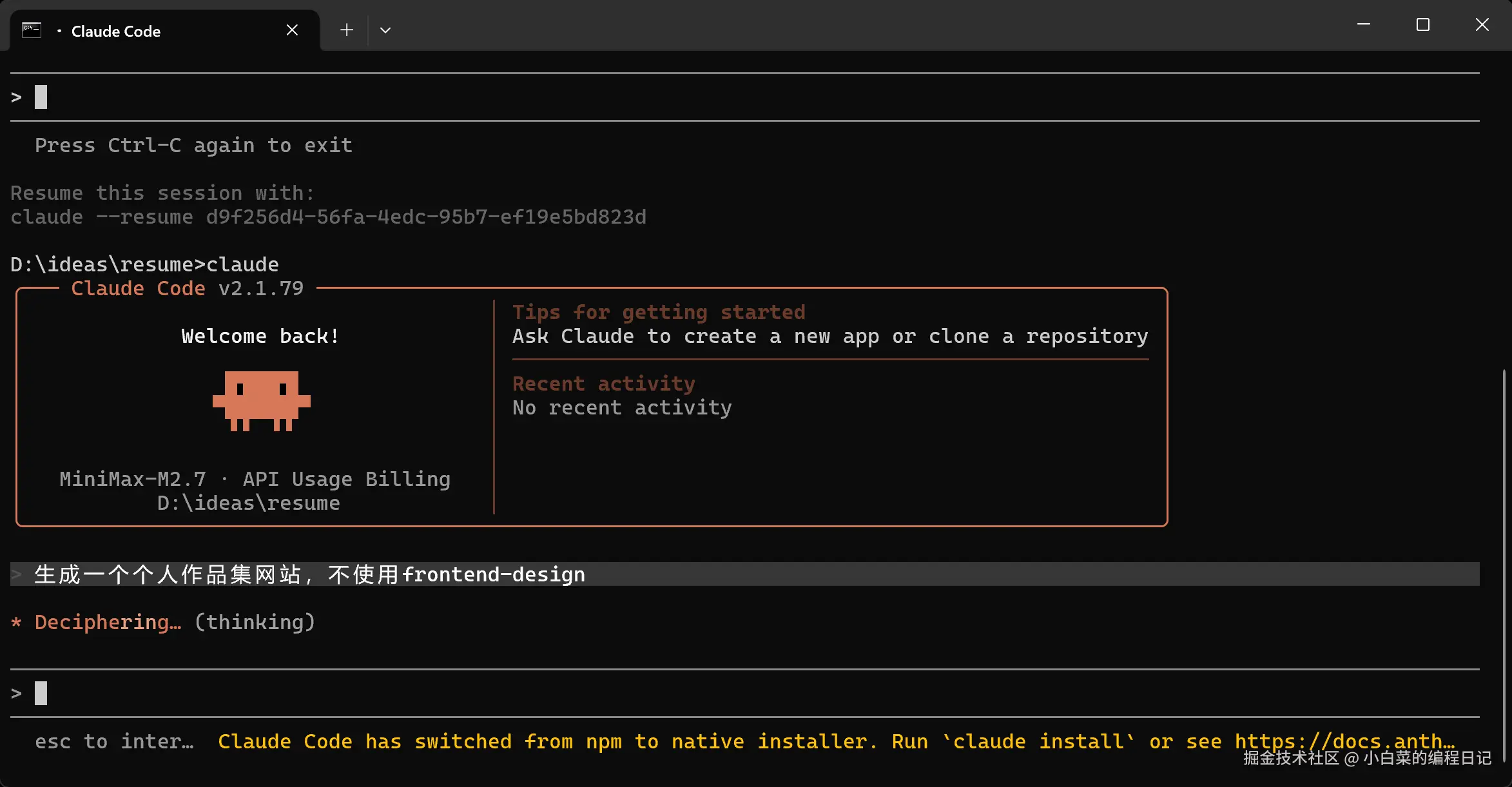Maximize the terminal window
This screenshot has height=787, width=1512.
pos(1422,25)
